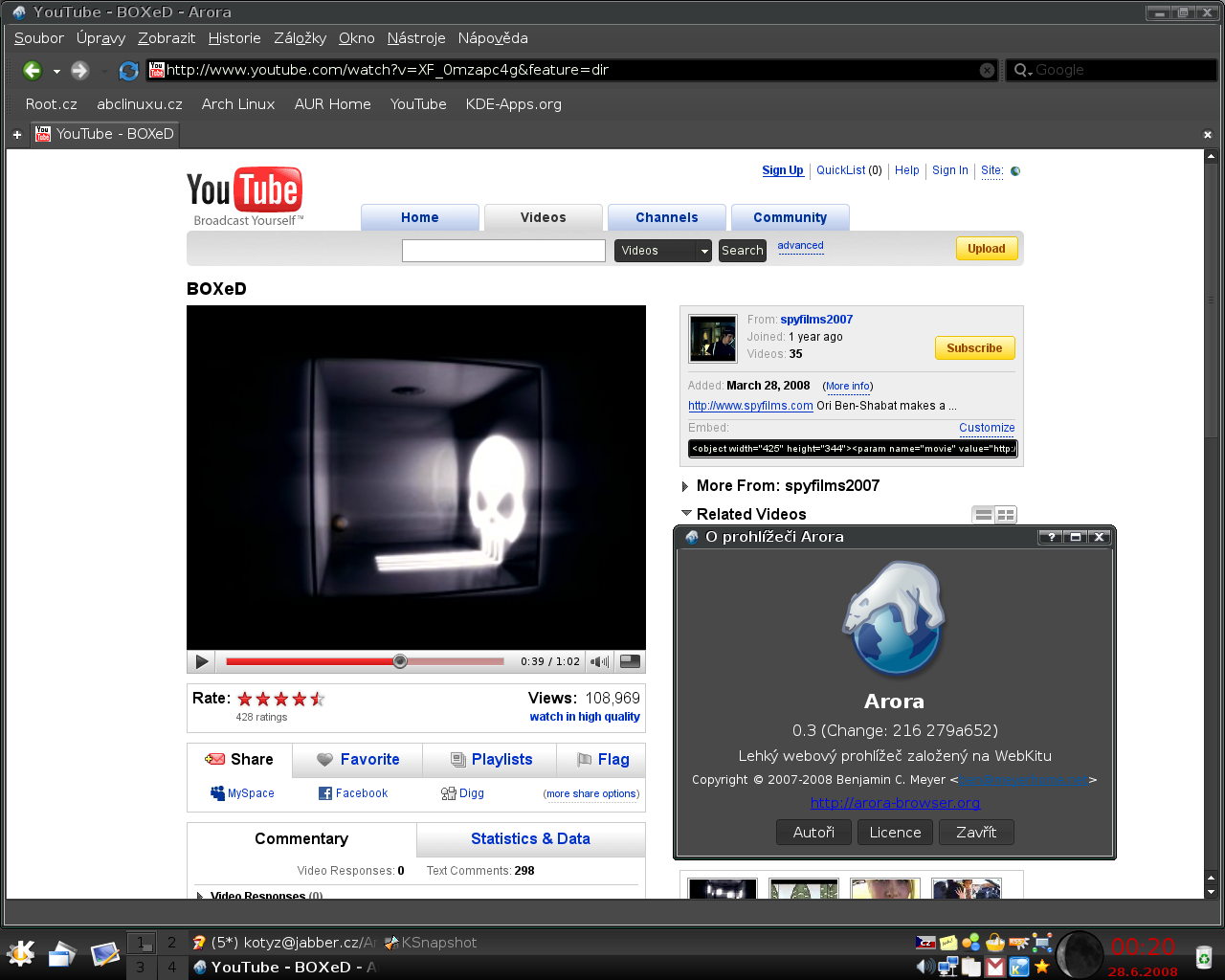Open the Soubor menu
Viewport: 1225px width, 980px height.
38,38
